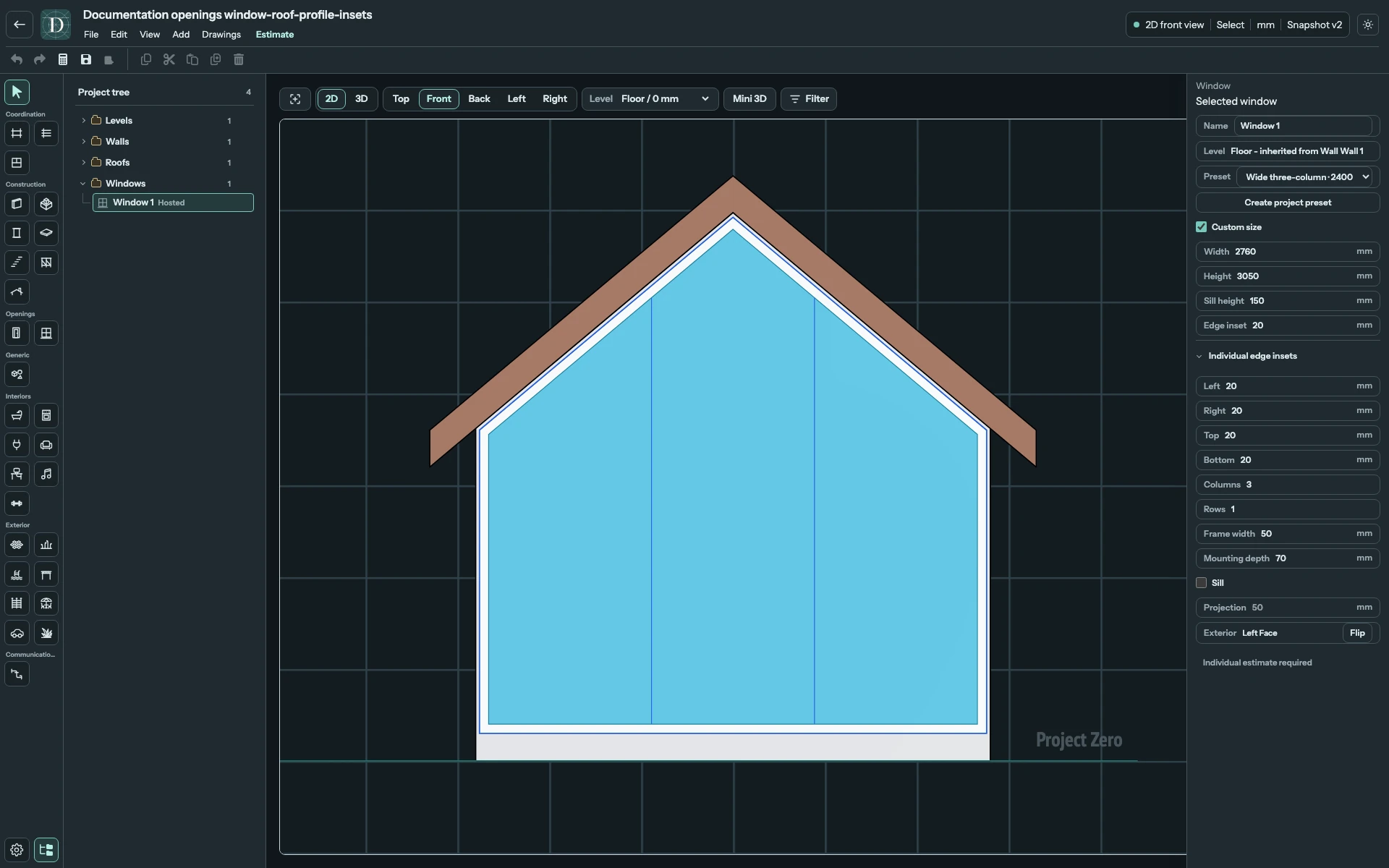The width and height of the screenshot is (1389, 868).
Task: Expand the Roofs tree folder
Action: click(83, 163)
